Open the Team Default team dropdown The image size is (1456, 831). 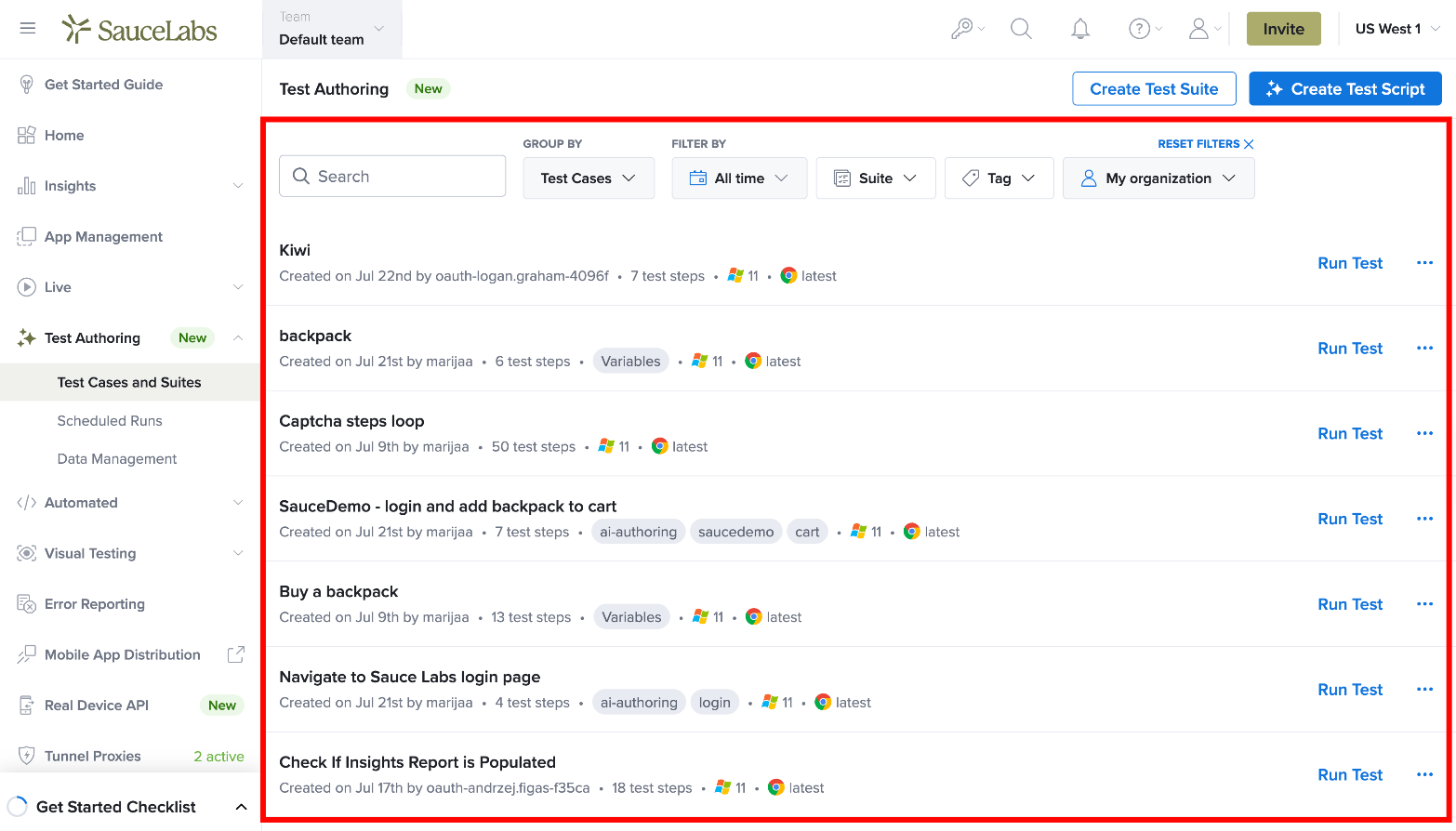(332, 29)
